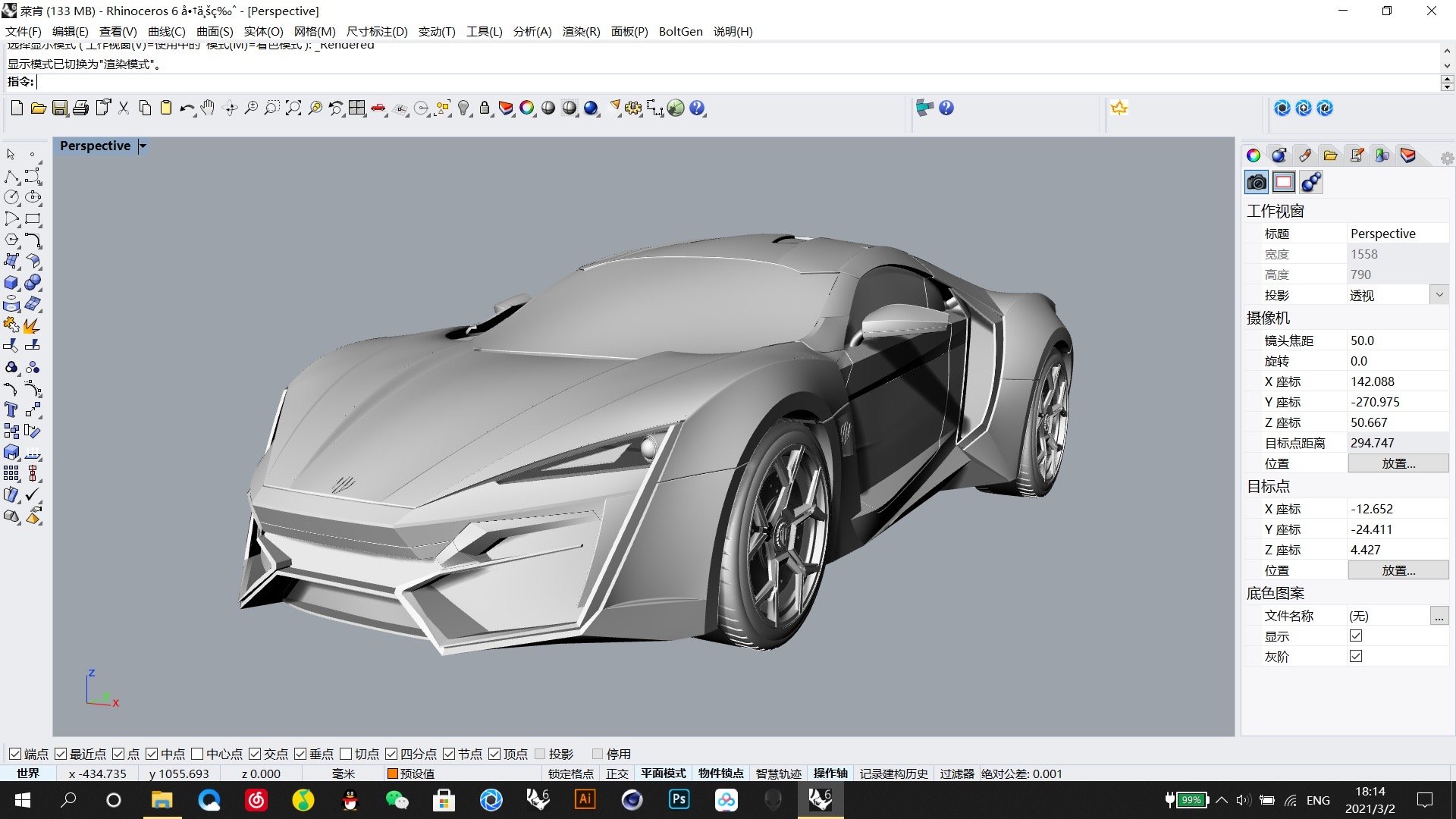Open the 投影 projection dropdown
This screenshot has width=1456, height=819.
point(1439,295)
